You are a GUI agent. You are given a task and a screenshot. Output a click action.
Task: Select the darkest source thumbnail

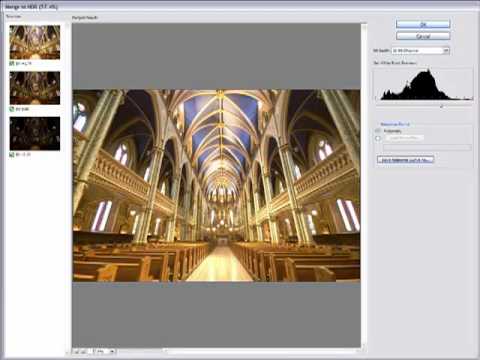(35, 133)
